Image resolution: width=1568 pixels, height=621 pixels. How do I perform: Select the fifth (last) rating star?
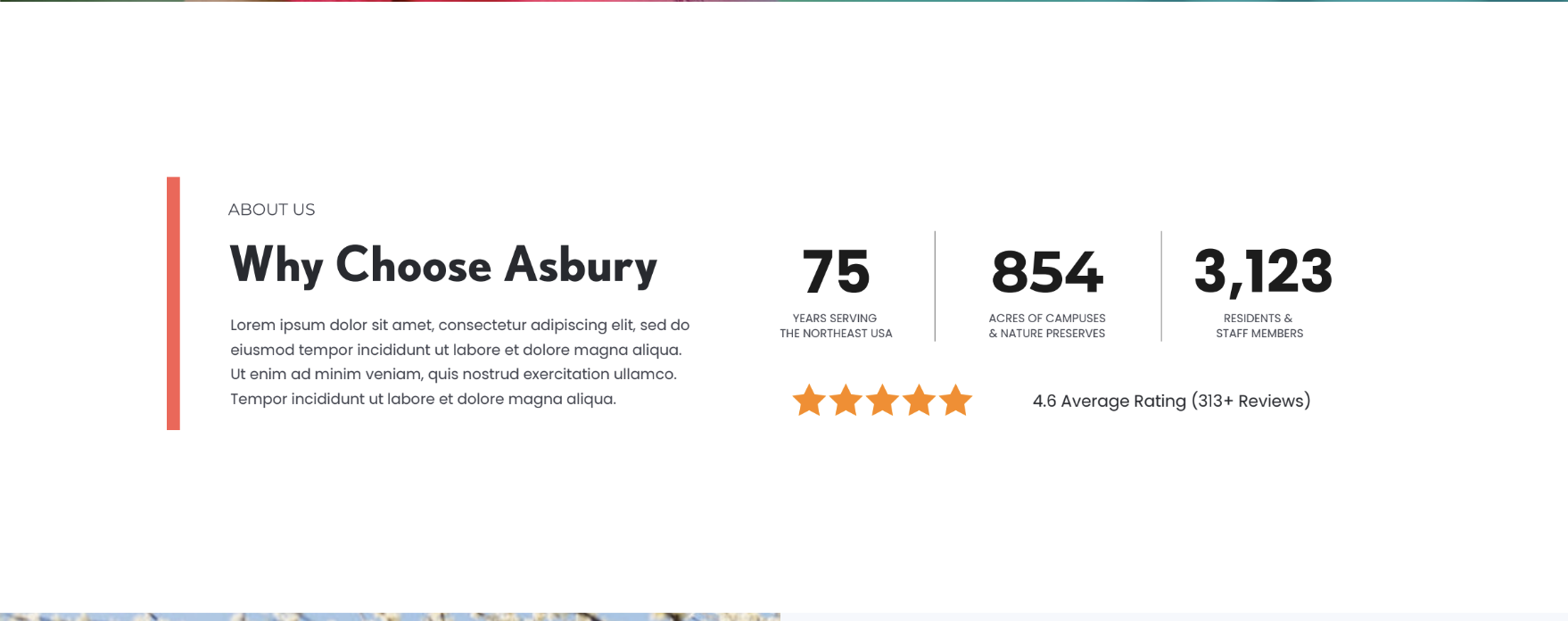pos(955,401)
